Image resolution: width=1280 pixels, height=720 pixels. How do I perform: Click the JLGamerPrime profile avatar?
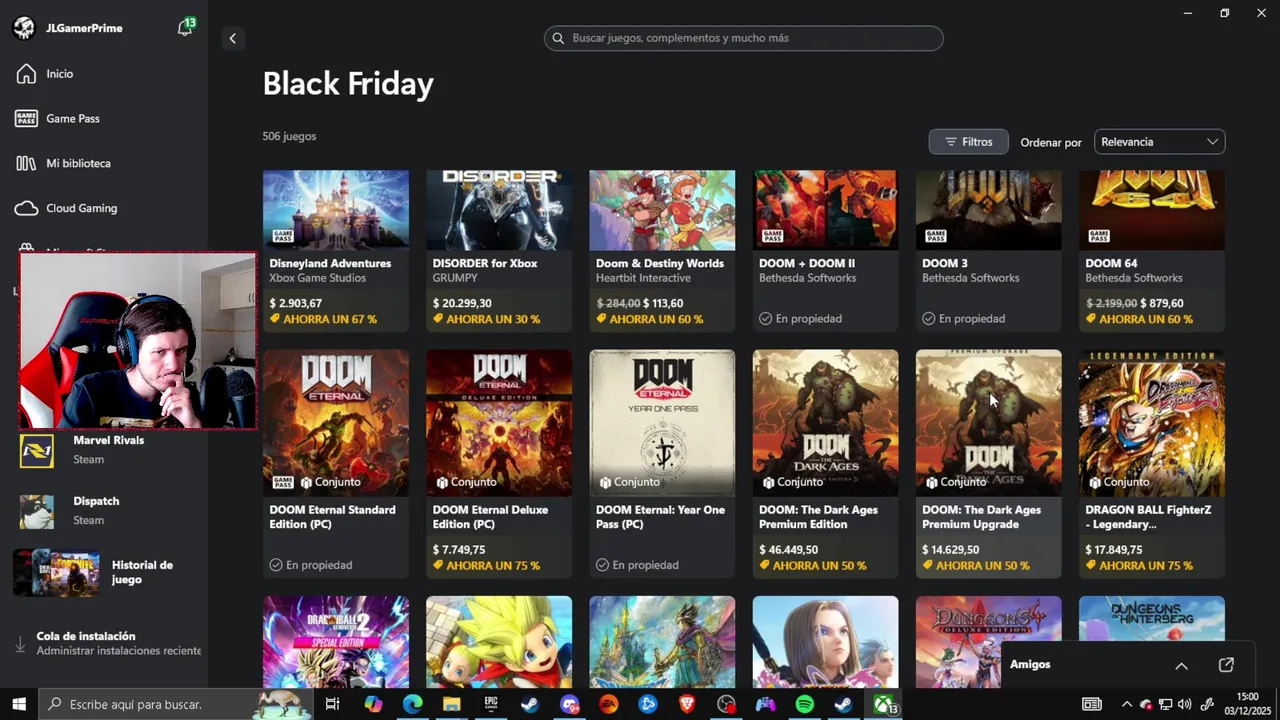tap(24, 28)
